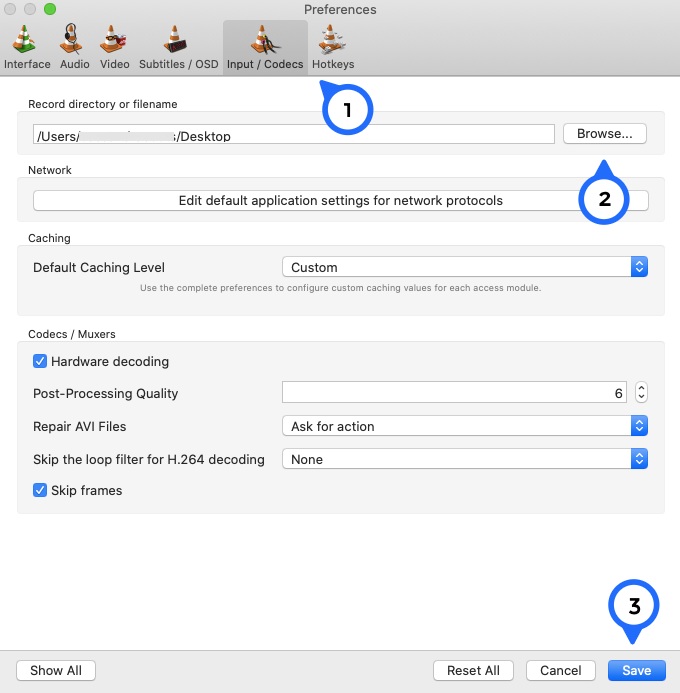Click the 'Record directory or filename' heading
Screen dimensions: 680x693
[103, 104]
